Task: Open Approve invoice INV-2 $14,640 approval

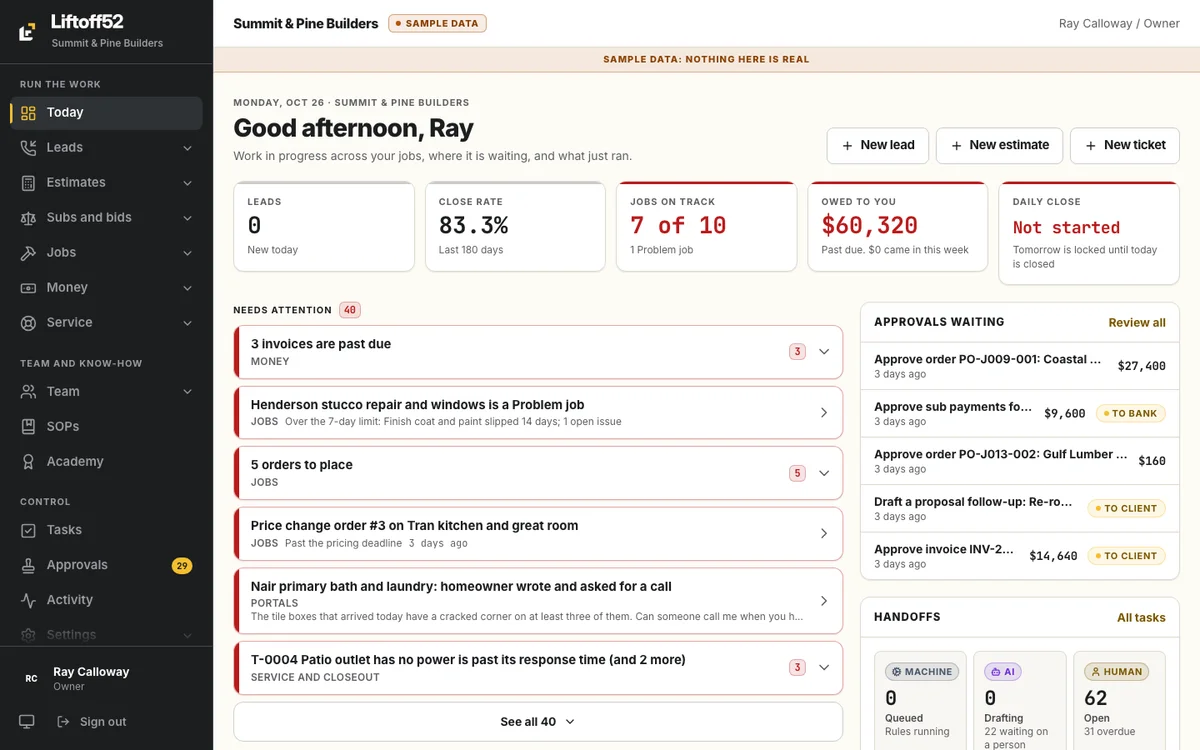Action: (x=1020, y=556)
